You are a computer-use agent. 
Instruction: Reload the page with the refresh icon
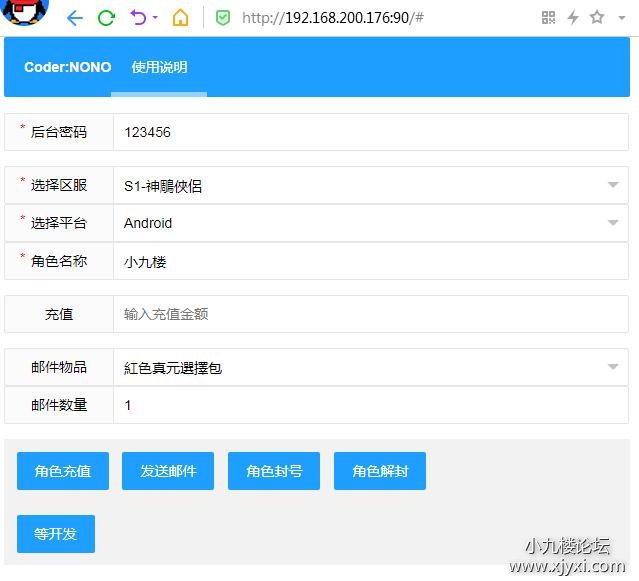[106, 18]
